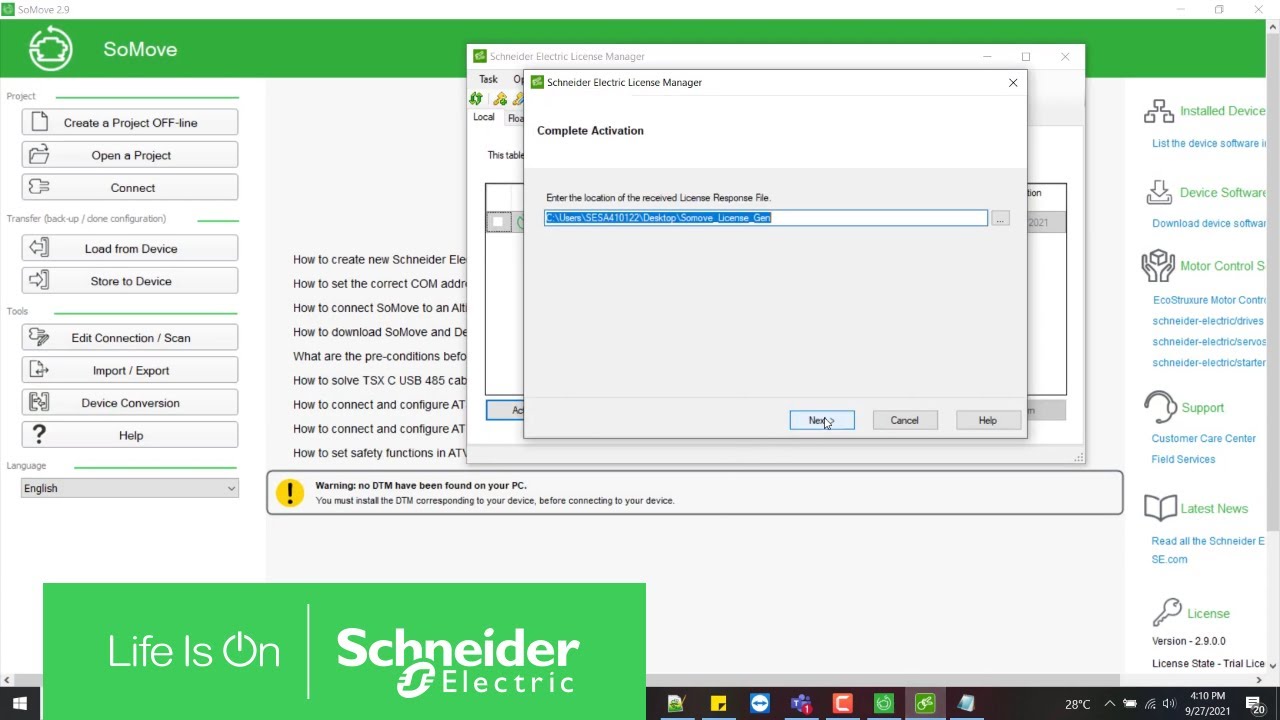Open Notepad icon in taskbar
The width and height of the screenshot is (1280, 720).
[x=966, y=704]
